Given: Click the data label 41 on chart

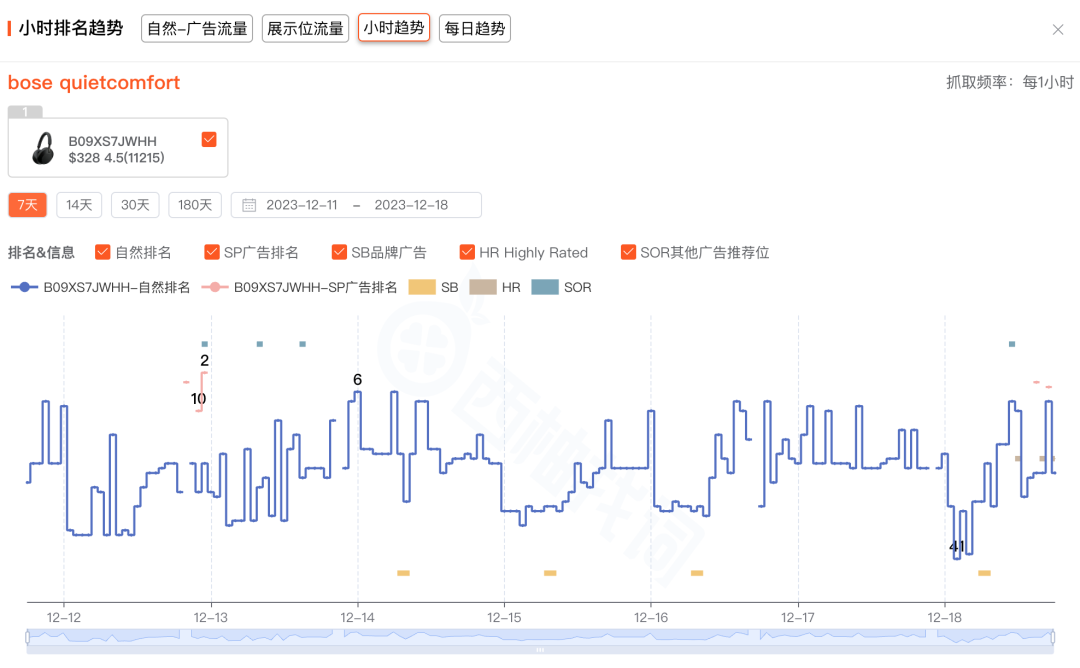Looking at the screenshot, I should (957, 547).
